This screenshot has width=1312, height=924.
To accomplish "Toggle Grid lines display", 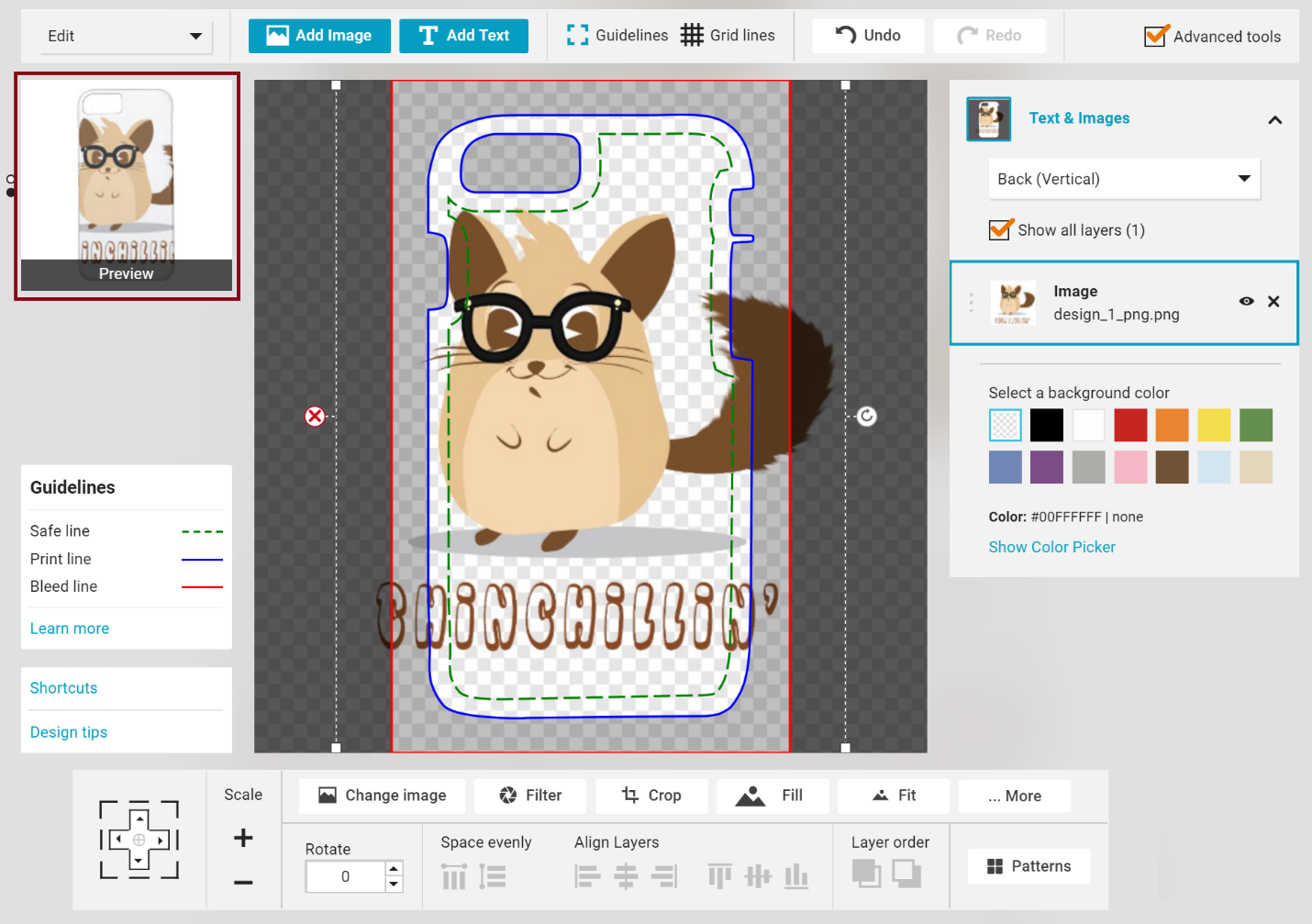I will 728,36.
